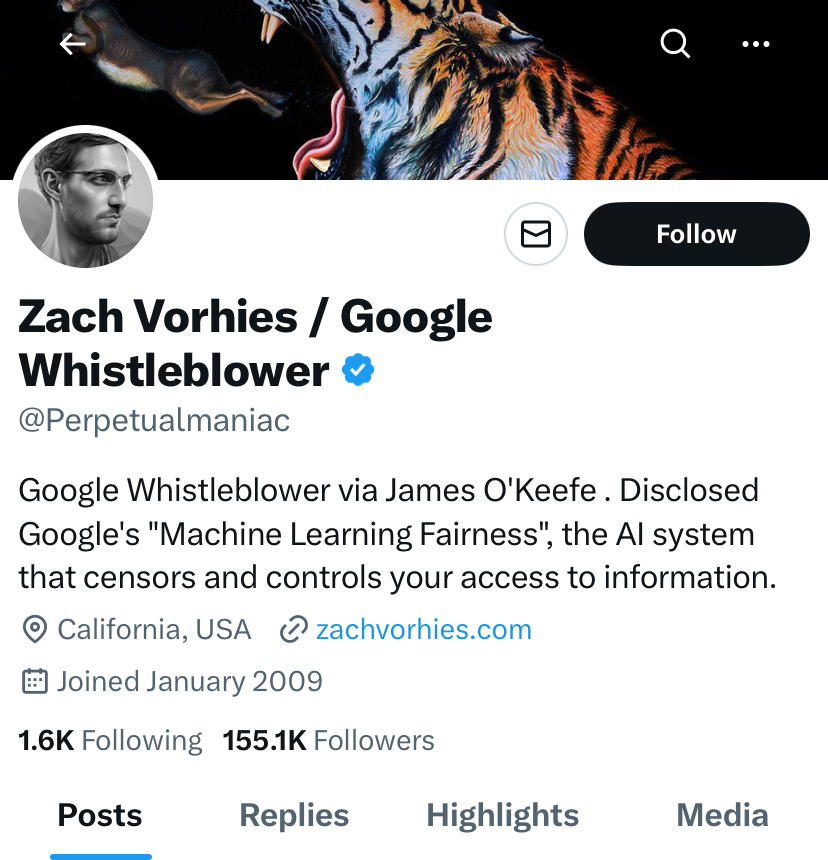The image size is (828, 860).
Task: Follow Zach Vorhies
Action: [696, 234]
